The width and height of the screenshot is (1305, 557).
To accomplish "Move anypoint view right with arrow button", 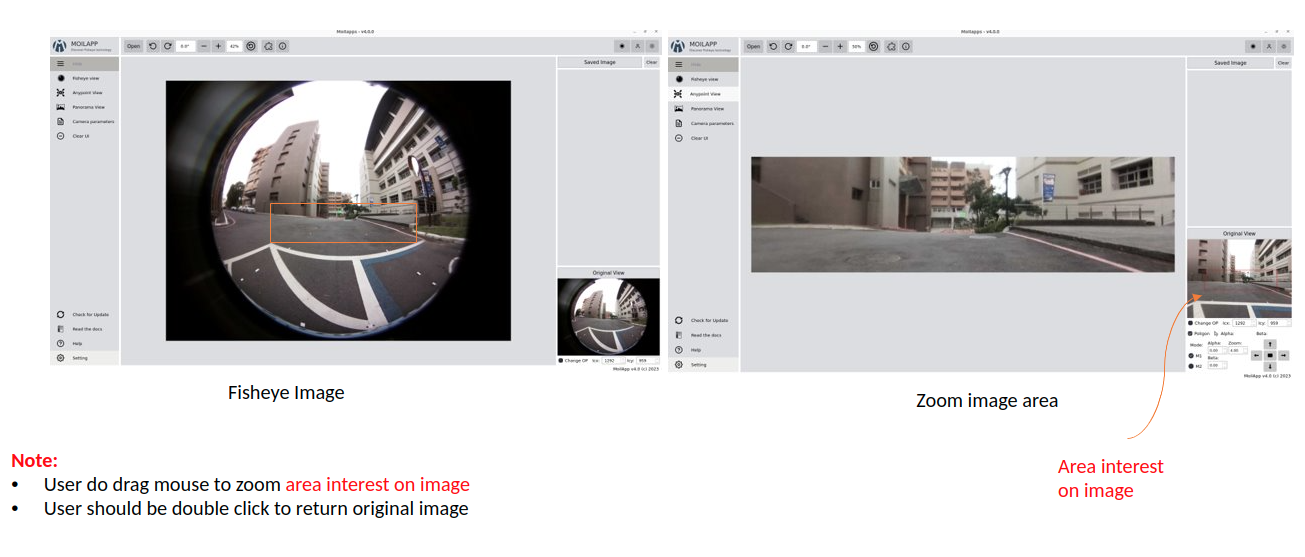I will tap(1284, 355).
